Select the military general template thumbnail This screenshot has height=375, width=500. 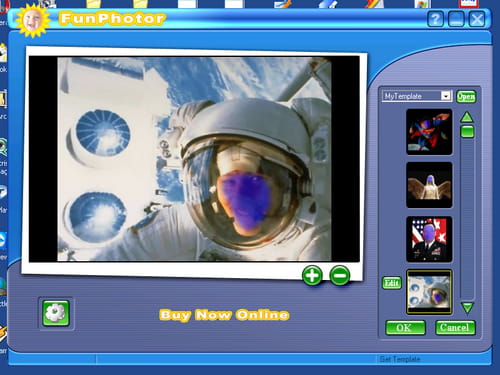pos(429,239)
